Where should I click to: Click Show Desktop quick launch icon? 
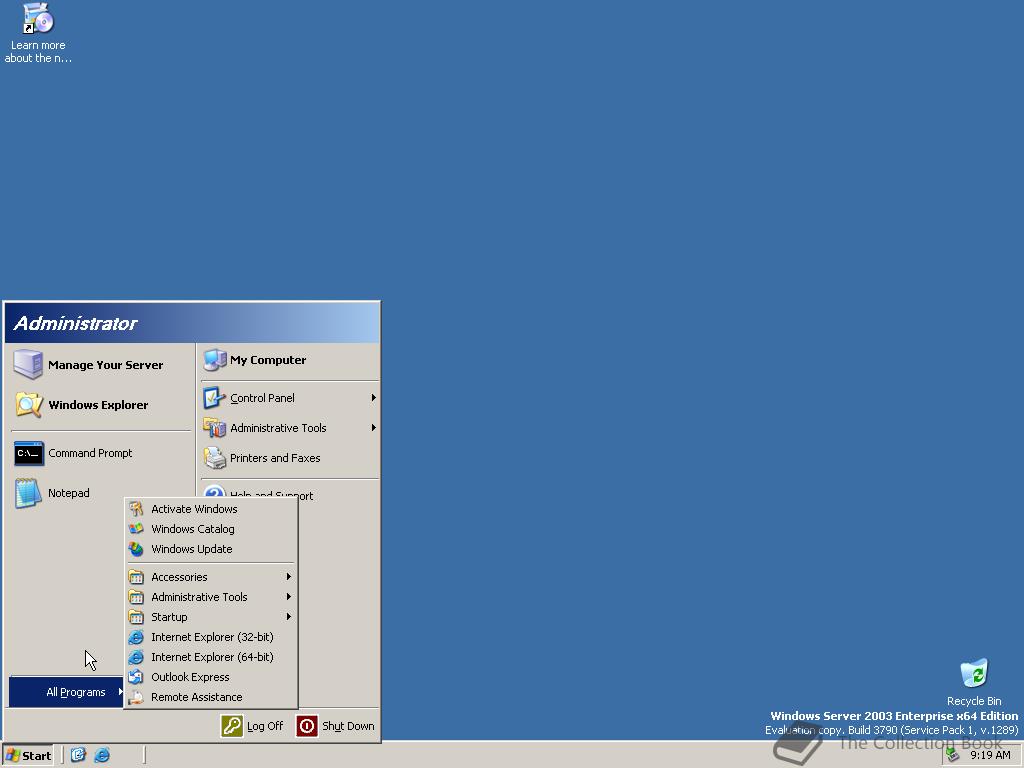coord(78,755)
